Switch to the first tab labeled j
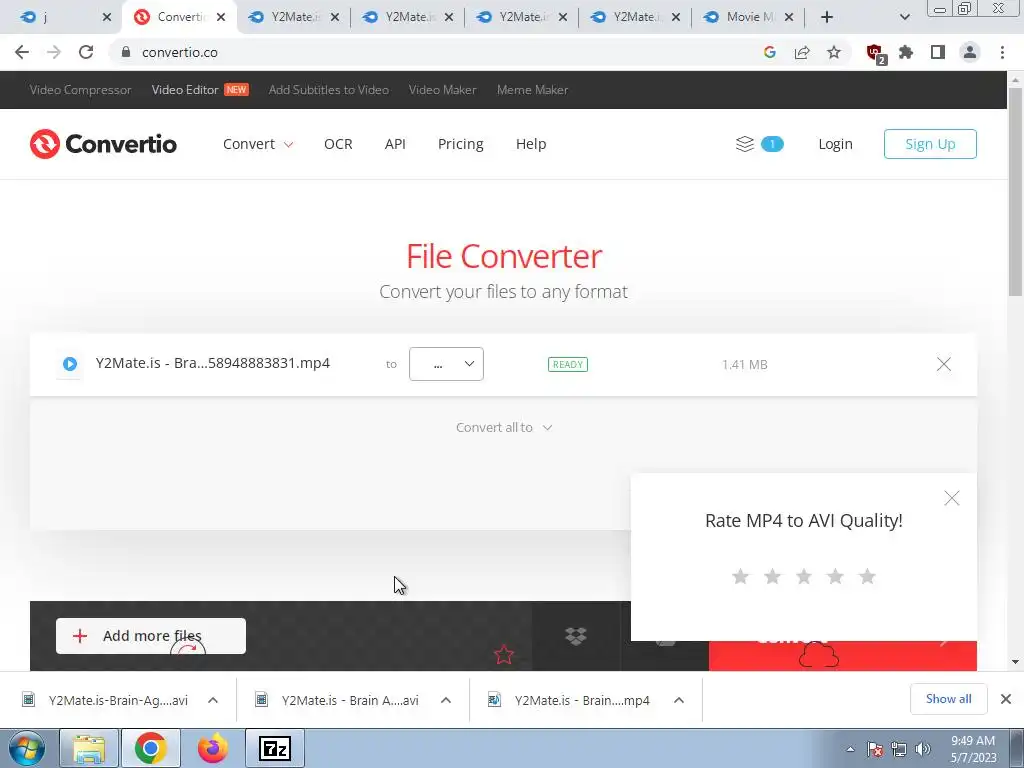The width and height of the screenshot is (1024, 768). click(x=64, y=17)
